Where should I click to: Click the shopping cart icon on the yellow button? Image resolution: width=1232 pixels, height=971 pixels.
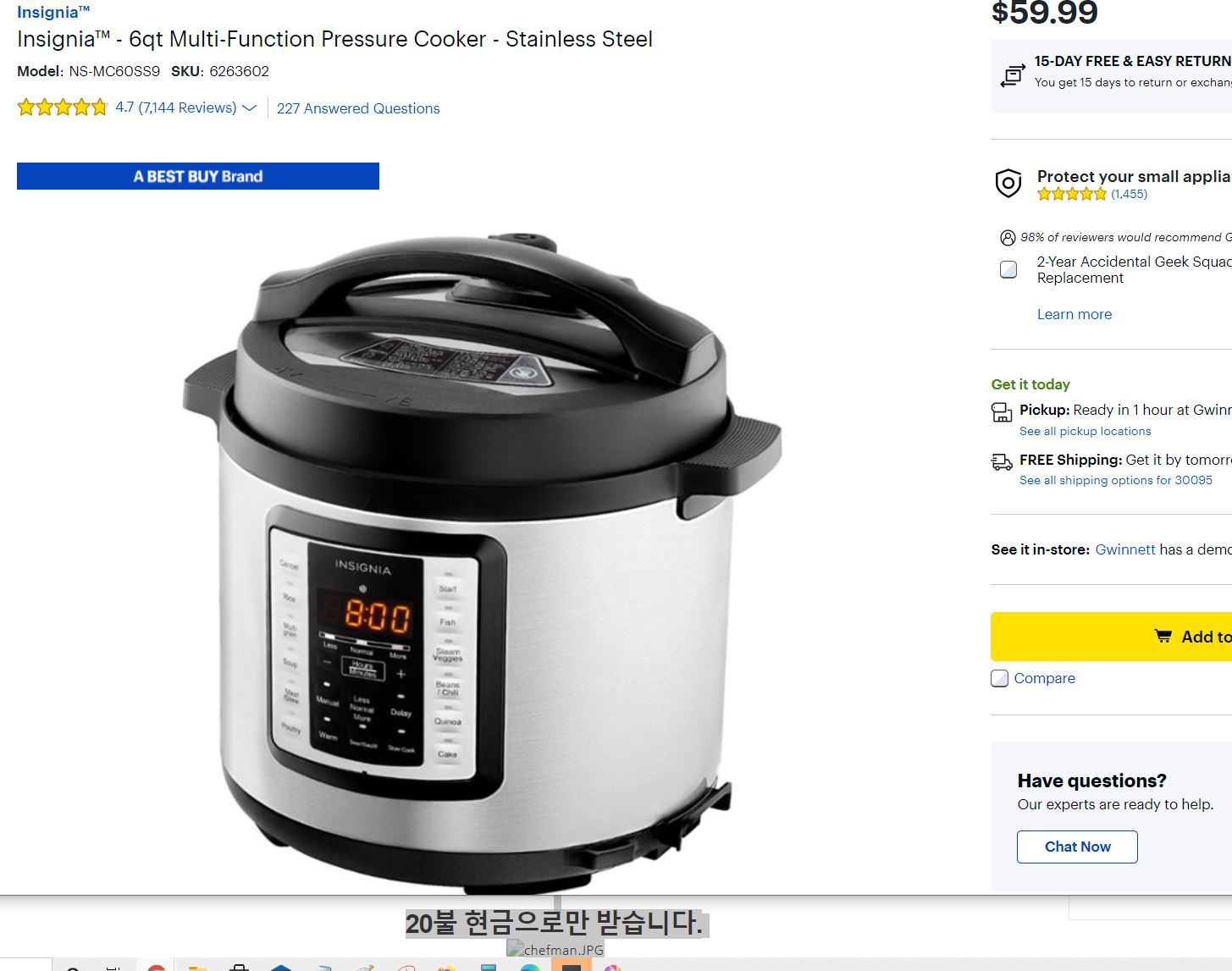(1163, 636)
